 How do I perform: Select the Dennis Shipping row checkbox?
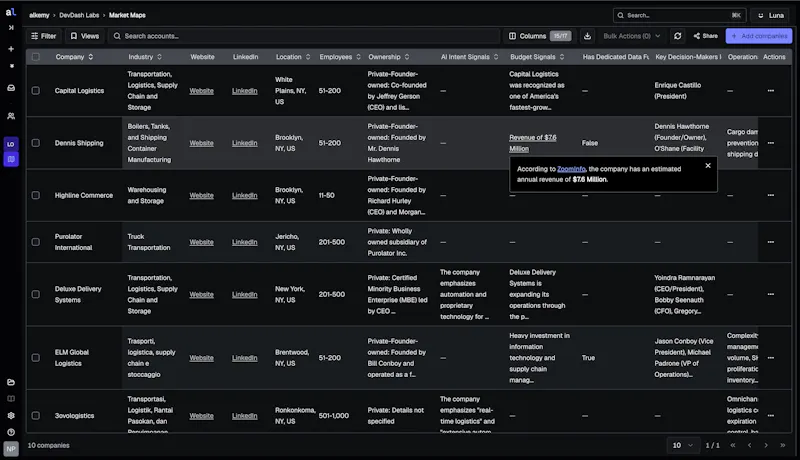coord(36,143)
